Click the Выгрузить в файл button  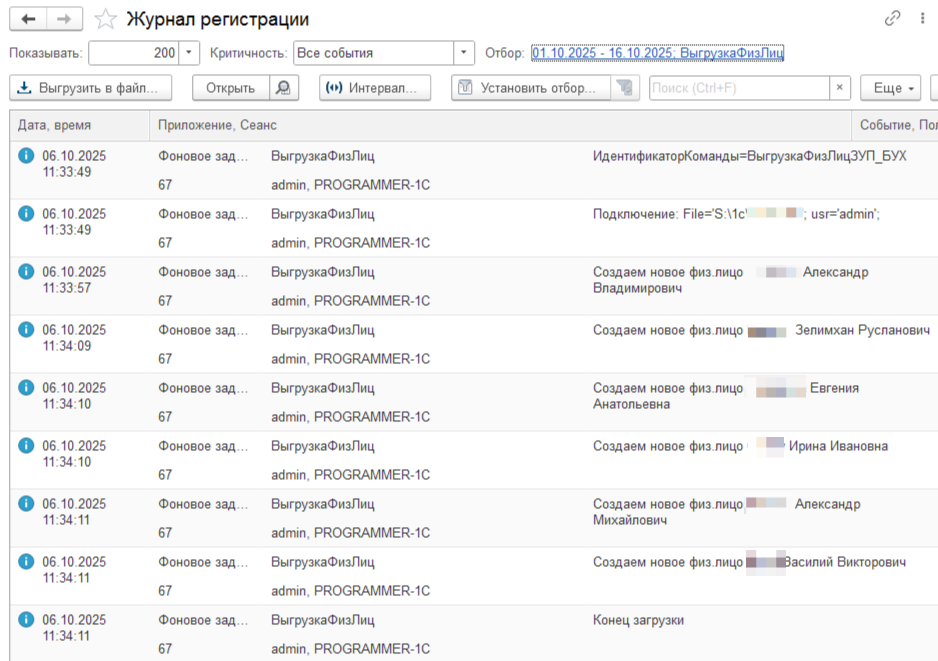pos(91,88)
